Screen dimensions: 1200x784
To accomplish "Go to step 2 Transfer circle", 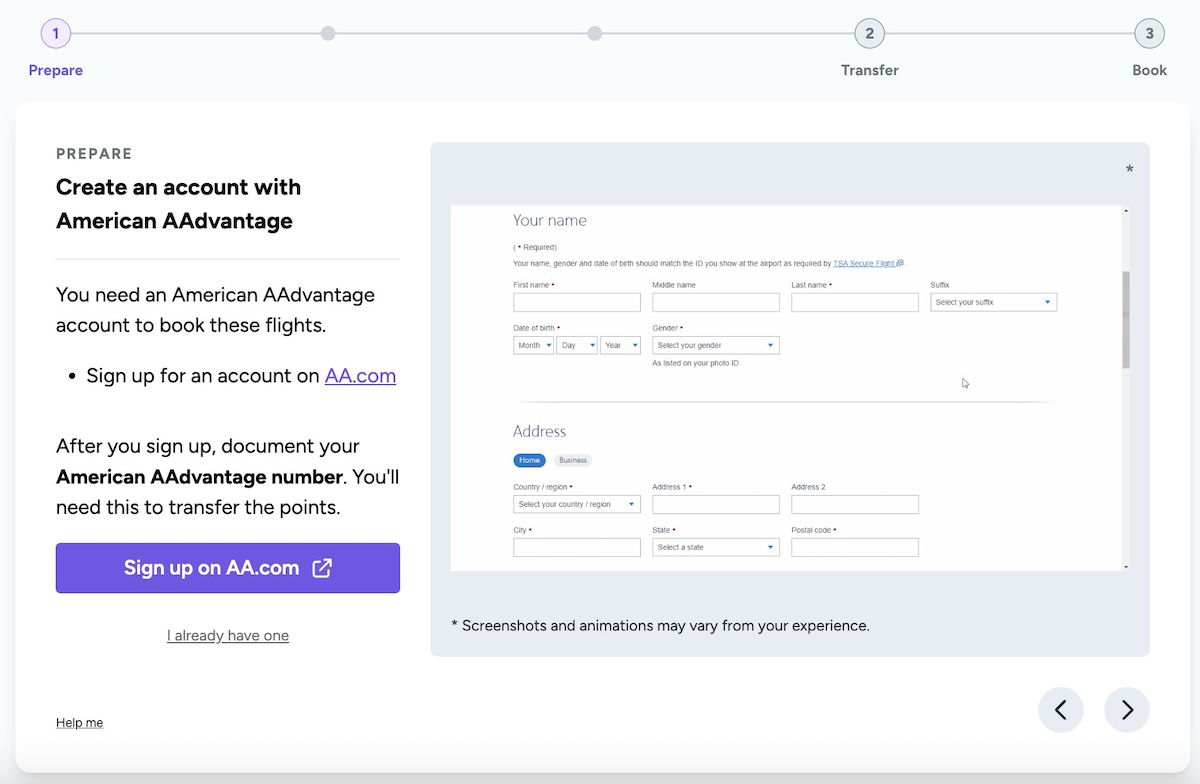I will coord(869,34).
